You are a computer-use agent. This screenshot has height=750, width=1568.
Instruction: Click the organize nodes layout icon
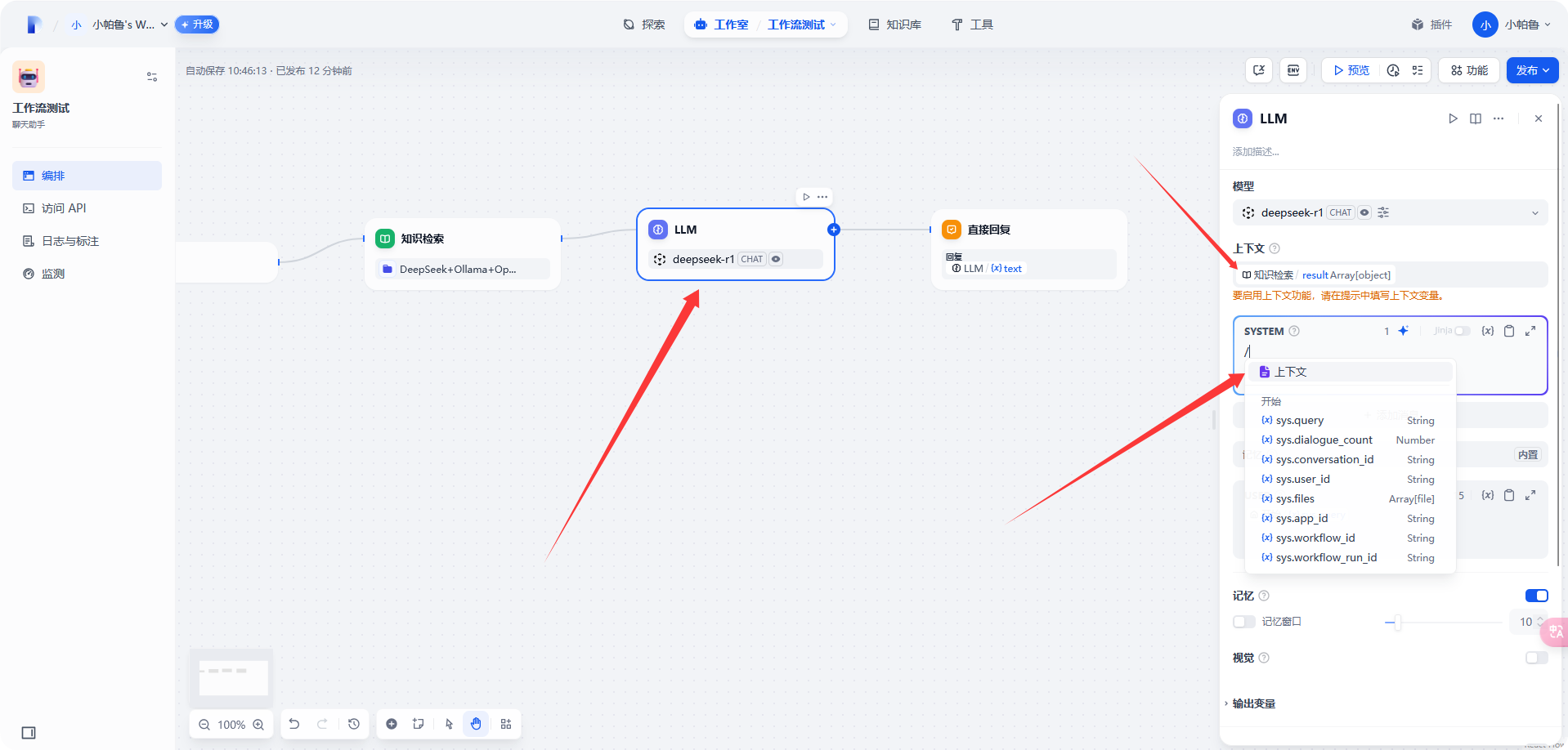pos(506,724)
